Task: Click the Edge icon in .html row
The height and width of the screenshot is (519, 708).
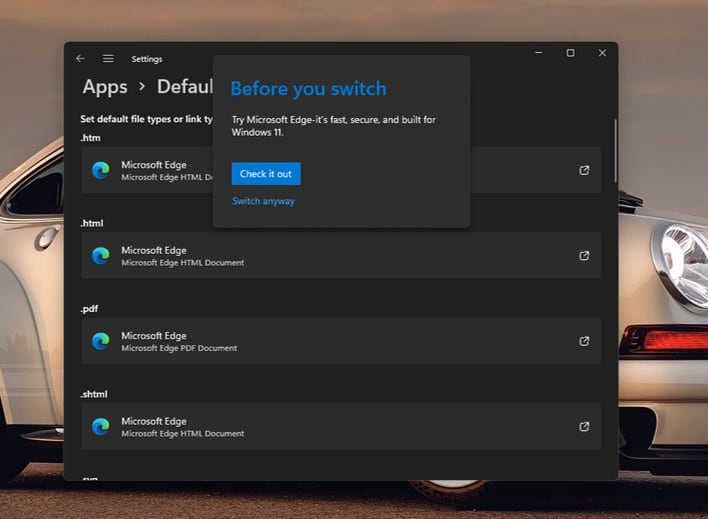Action: [x=101, y=256]
